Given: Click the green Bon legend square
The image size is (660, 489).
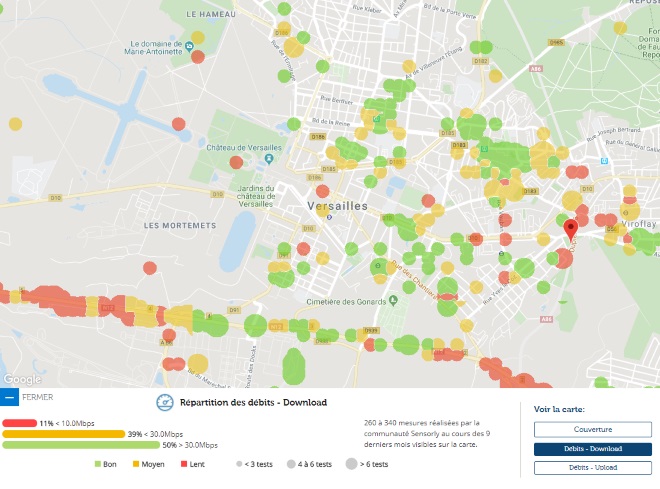Looking at the screenshot, I should tap(98, 464).
